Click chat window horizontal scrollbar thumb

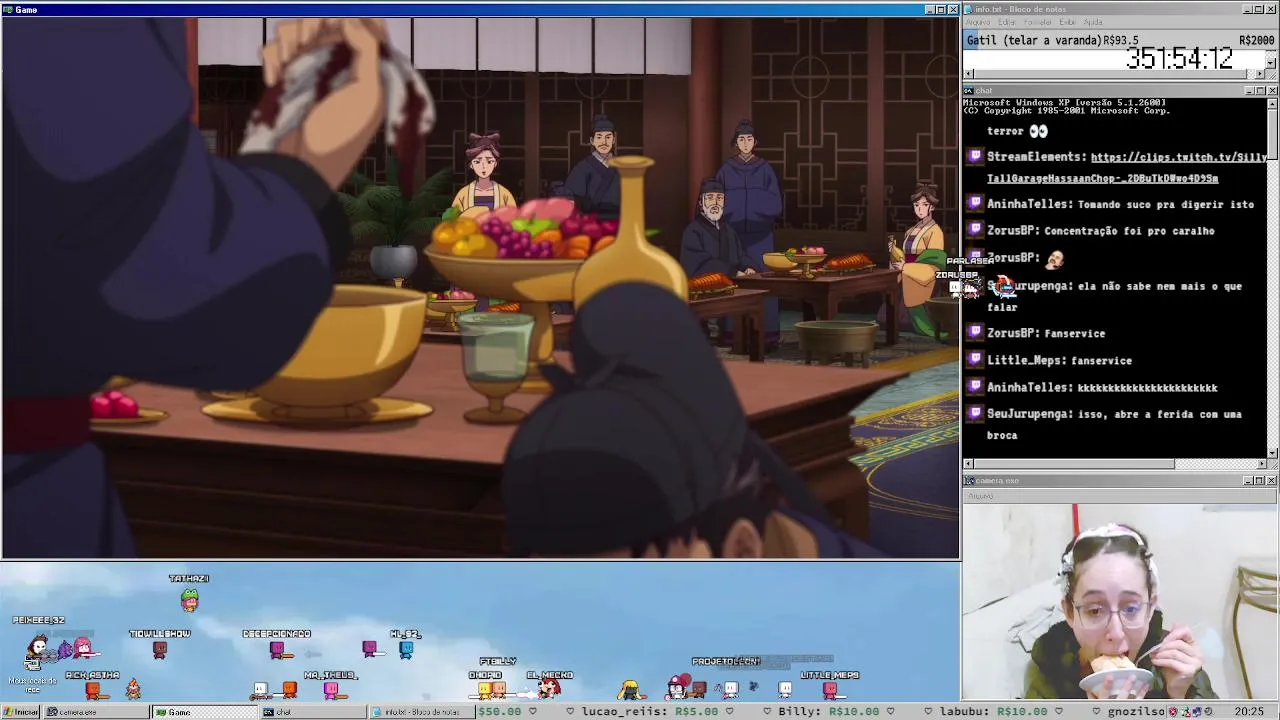pos(1074,464)
